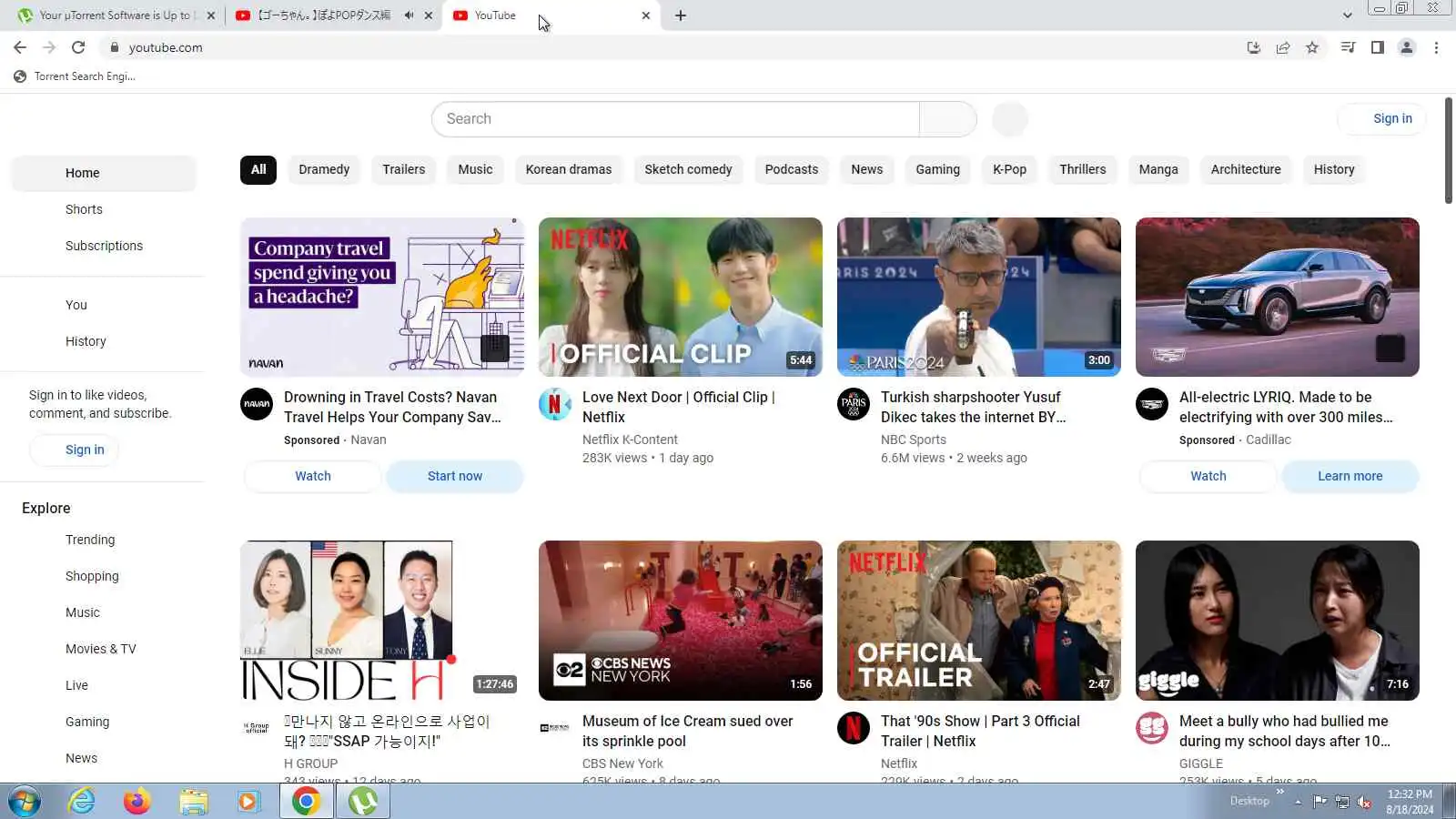Launch Internet Explorer from the taskbar
The height and width of the screenshot is (819, 1456).
click(82, 802)
